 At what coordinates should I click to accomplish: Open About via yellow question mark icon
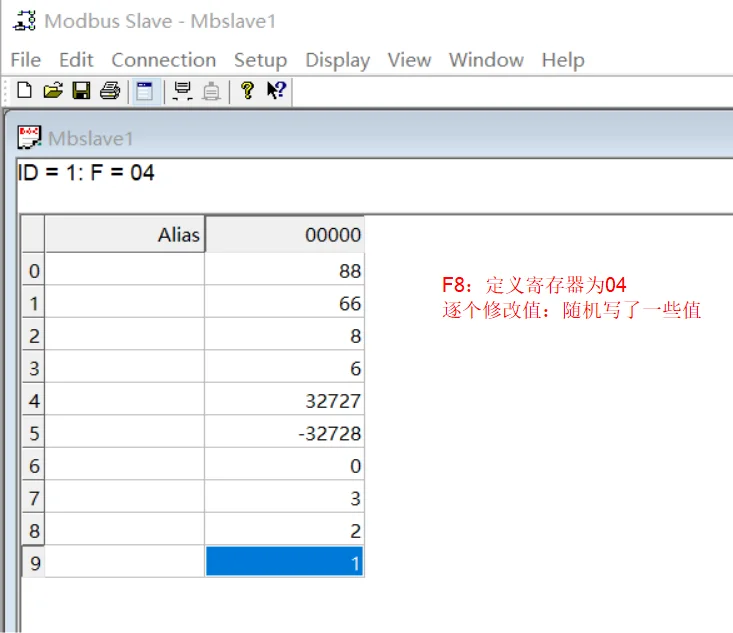click(247, 90)
